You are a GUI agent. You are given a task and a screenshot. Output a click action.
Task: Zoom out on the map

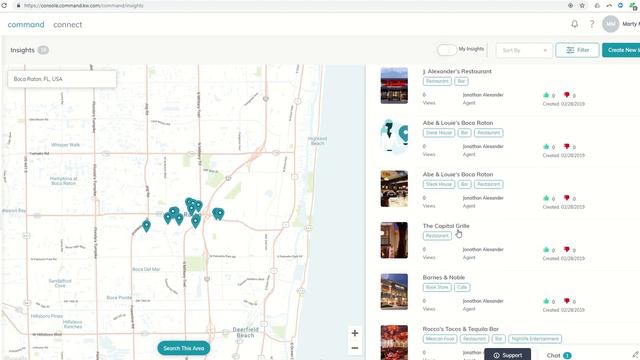[x=355, y=348]
